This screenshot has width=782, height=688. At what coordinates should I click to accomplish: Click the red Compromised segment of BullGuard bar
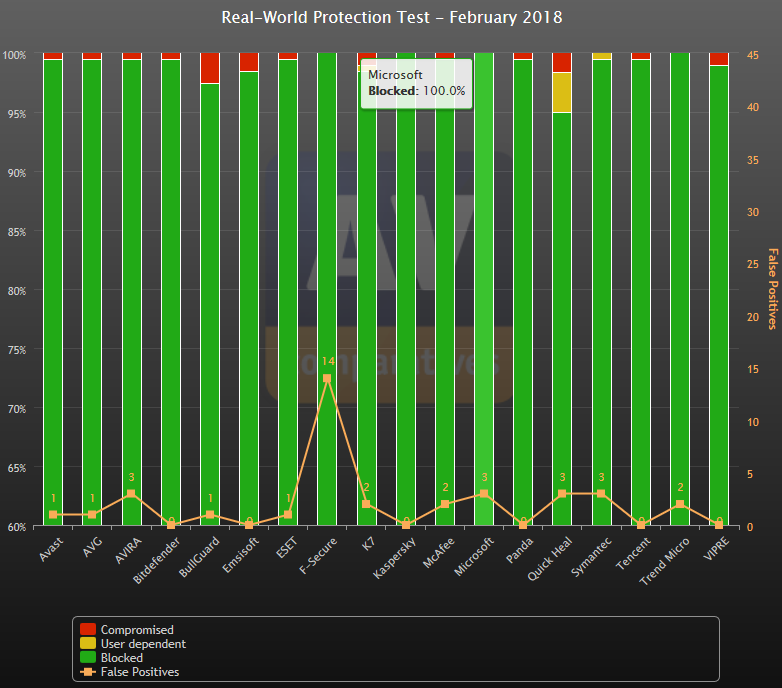pyautogui.click(x=210, y=68)
